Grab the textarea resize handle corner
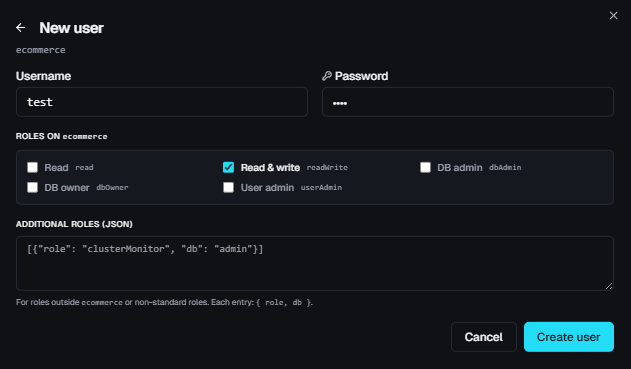The image size is (631, 369). [609, 286]
